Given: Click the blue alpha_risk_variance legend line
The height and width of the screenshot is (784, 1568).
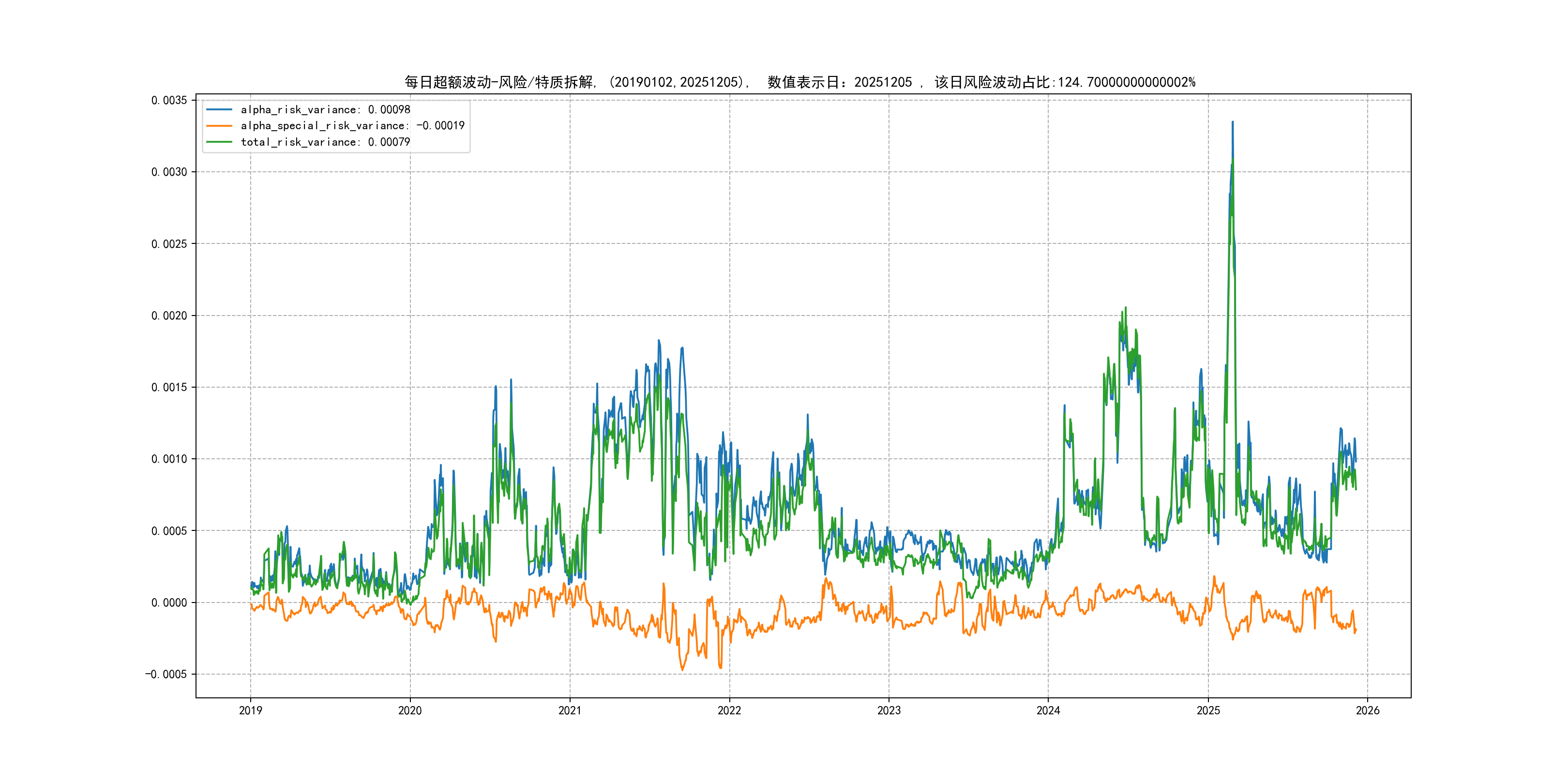Looking at the screenshot, I should click(219, 109).
